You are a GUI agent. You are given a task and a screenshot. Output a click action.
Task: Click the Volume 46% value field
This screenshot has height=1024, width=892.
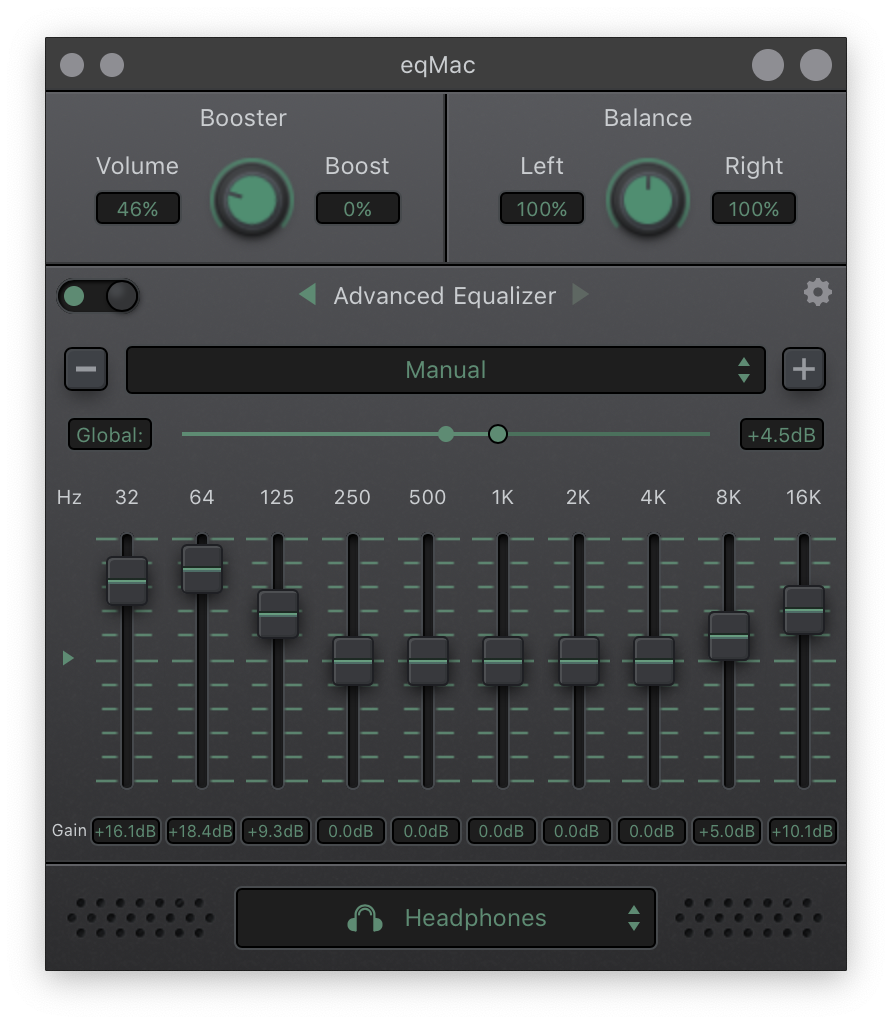[x=138, y=208]
